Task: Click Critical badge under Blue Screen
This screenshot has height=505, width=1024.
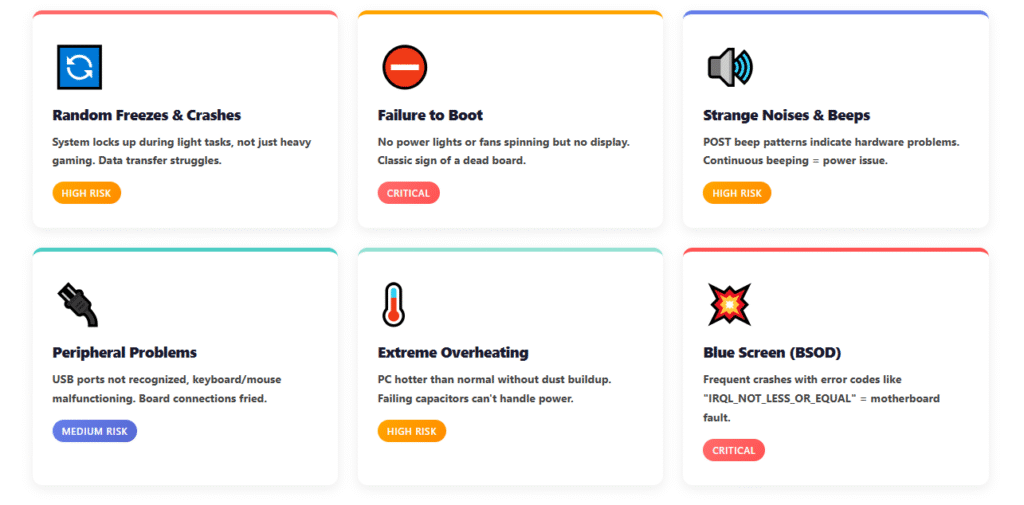Action: point(733,450)
